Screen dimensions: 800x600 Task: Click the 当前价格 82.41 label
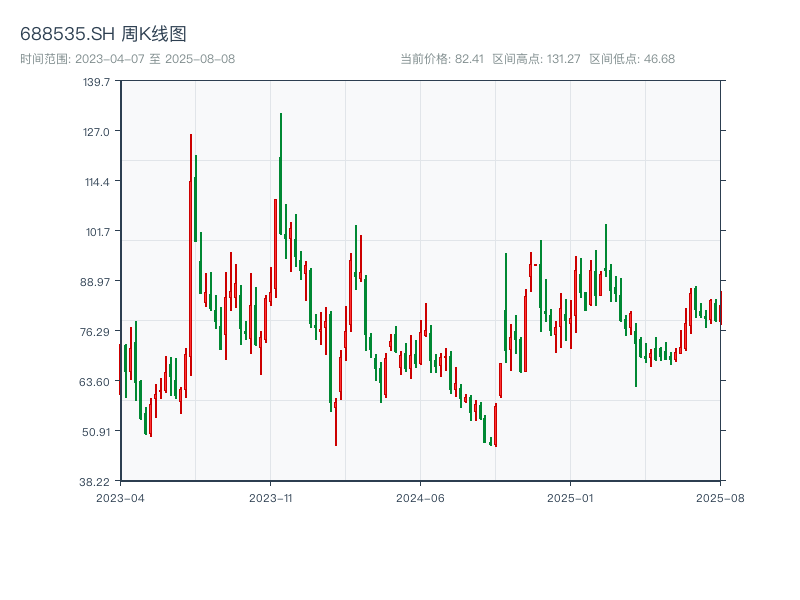point(442,59)
